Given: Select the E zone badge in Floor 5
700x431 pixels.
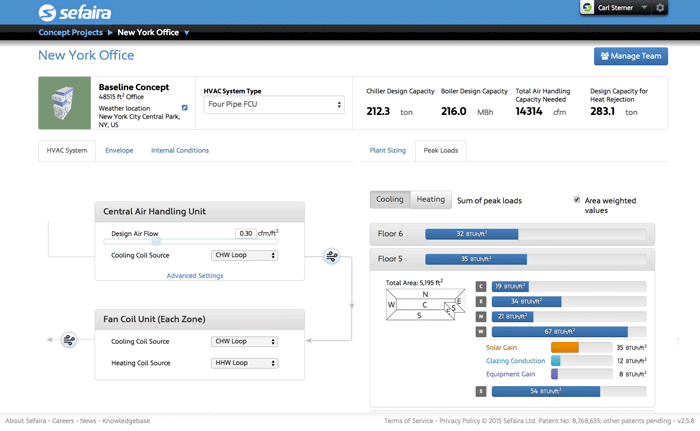Looking at the screenshot, I should [x=482, y=301].
